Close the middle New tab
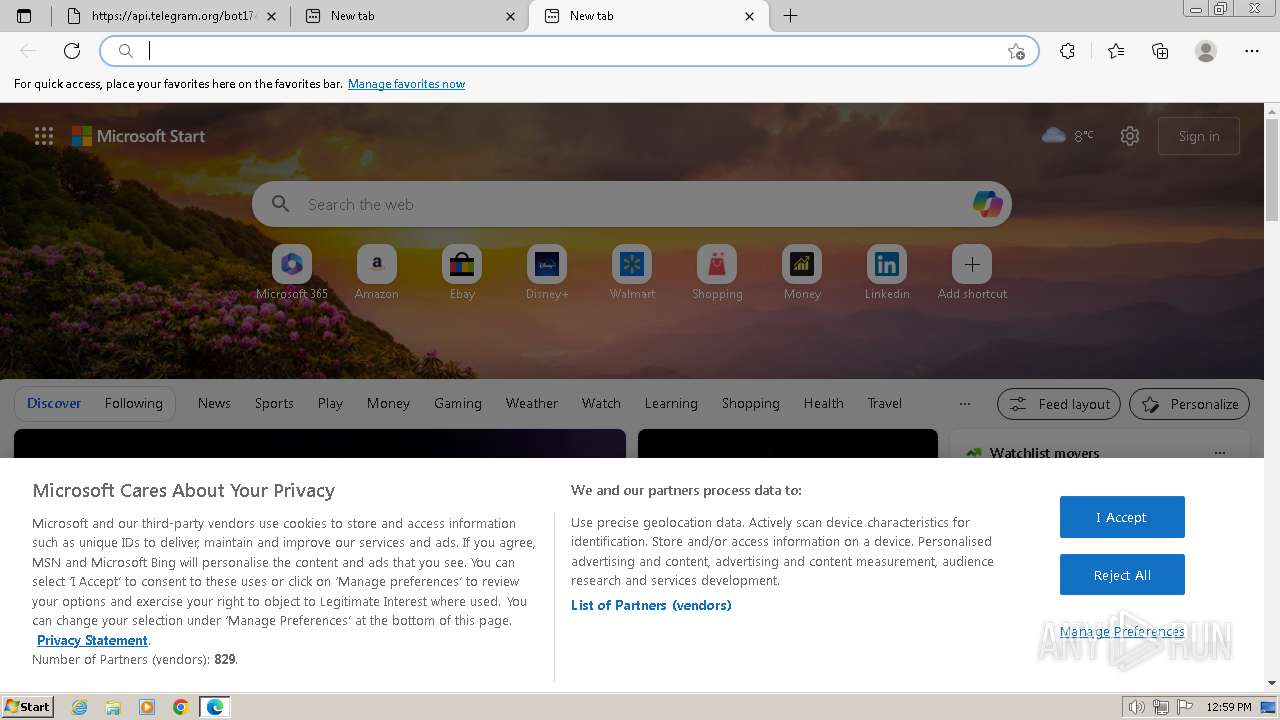This screenshot has height=720, width=1280. tap(511, 16)
